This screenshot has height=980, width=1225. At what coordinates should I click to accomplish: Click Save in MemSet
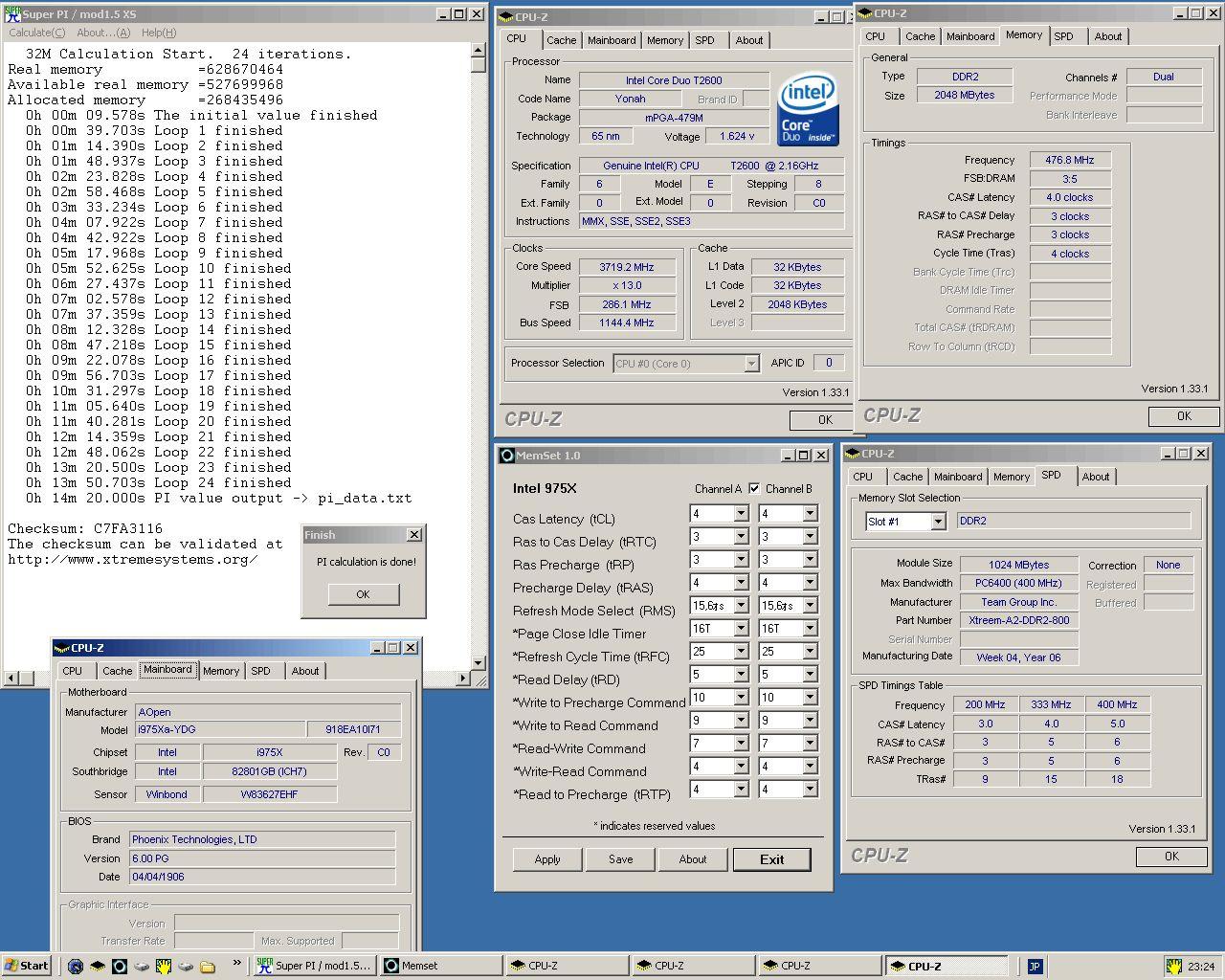(621, 859)
